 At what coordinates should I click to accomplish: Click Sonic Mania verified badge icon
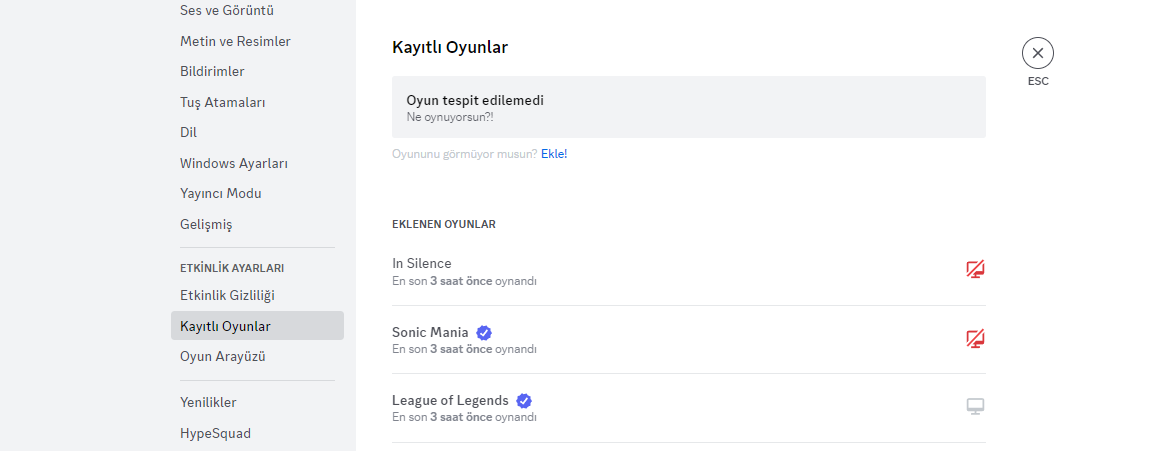(484, 332)
